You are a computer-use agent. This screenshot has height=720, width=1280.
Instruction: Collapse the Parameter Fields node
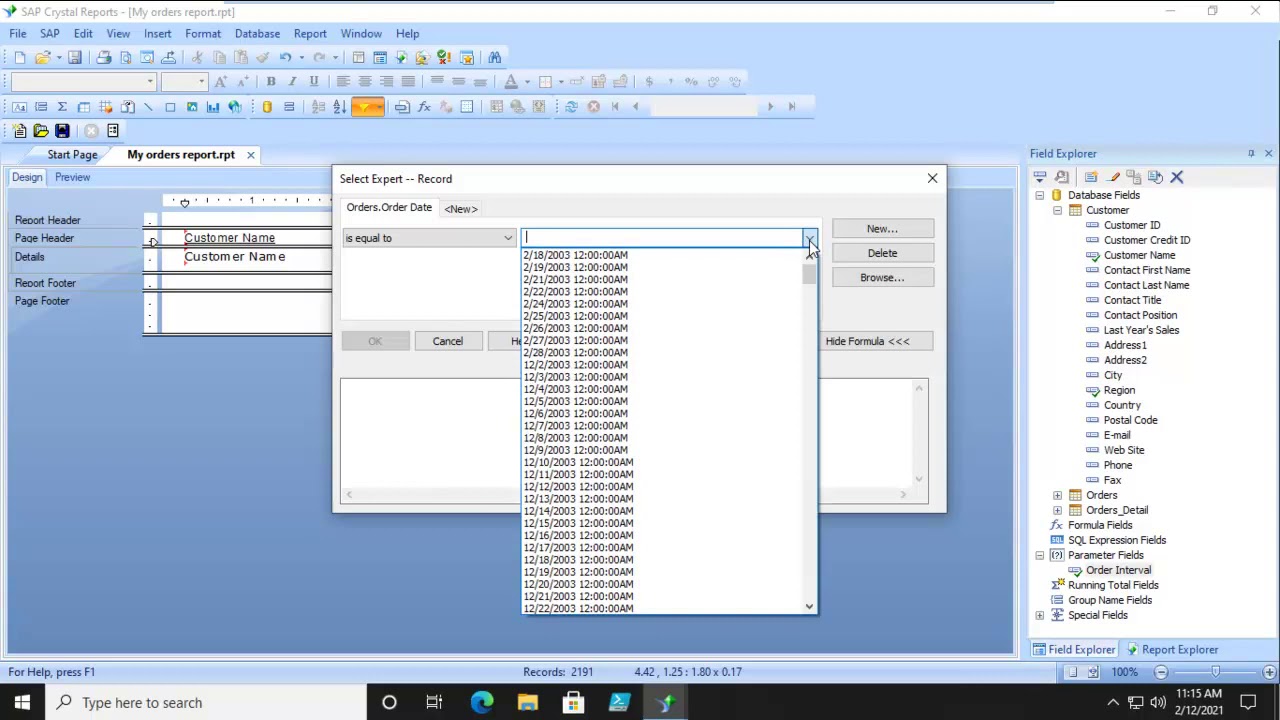click(1040, 555)
